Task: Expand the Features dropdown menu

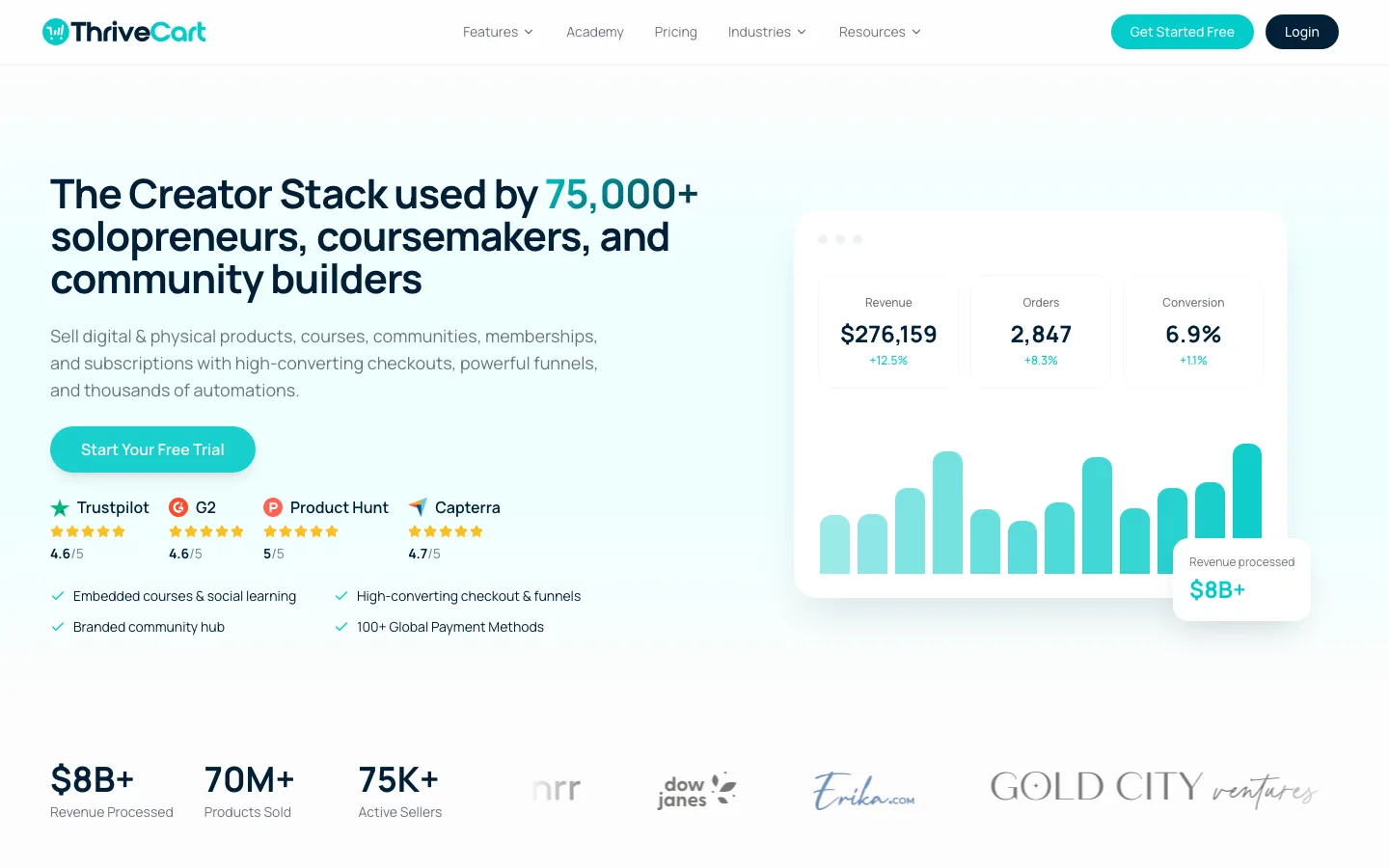Action: pyautogui.click(x=498, y=32)
